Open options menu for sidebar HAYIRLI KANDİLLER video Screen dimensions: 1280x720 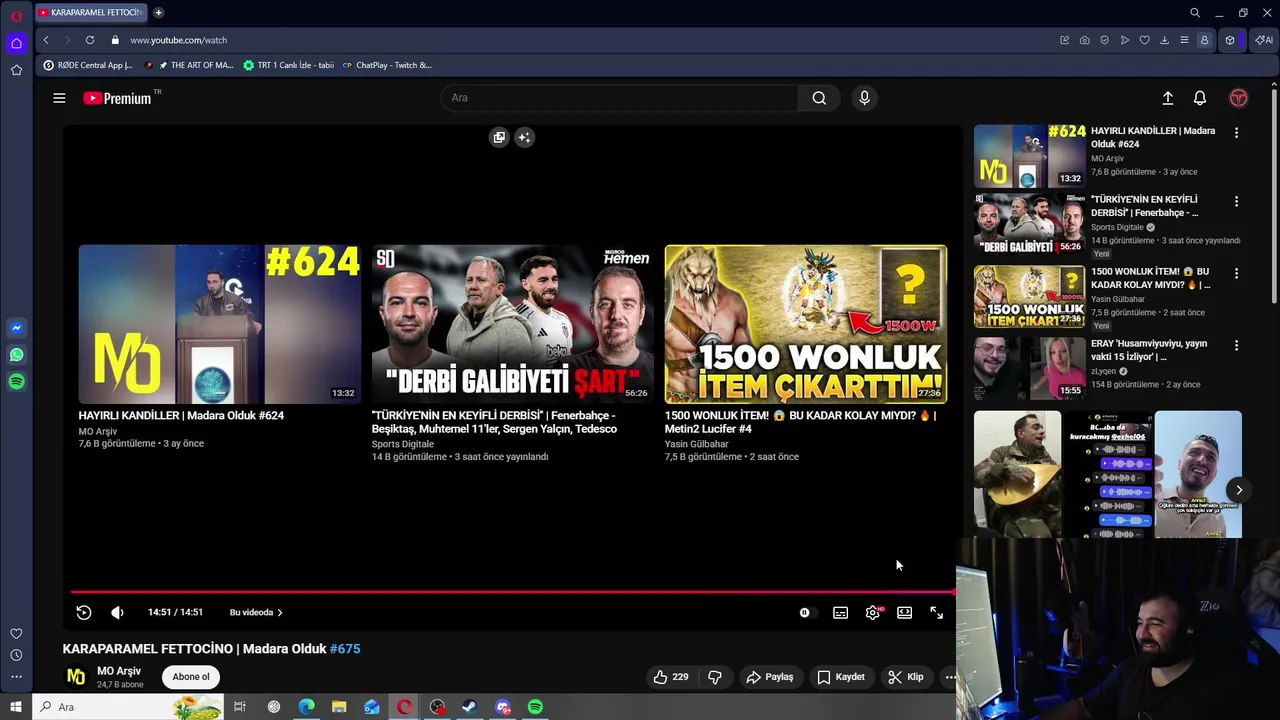click(x=1236, y=132)
